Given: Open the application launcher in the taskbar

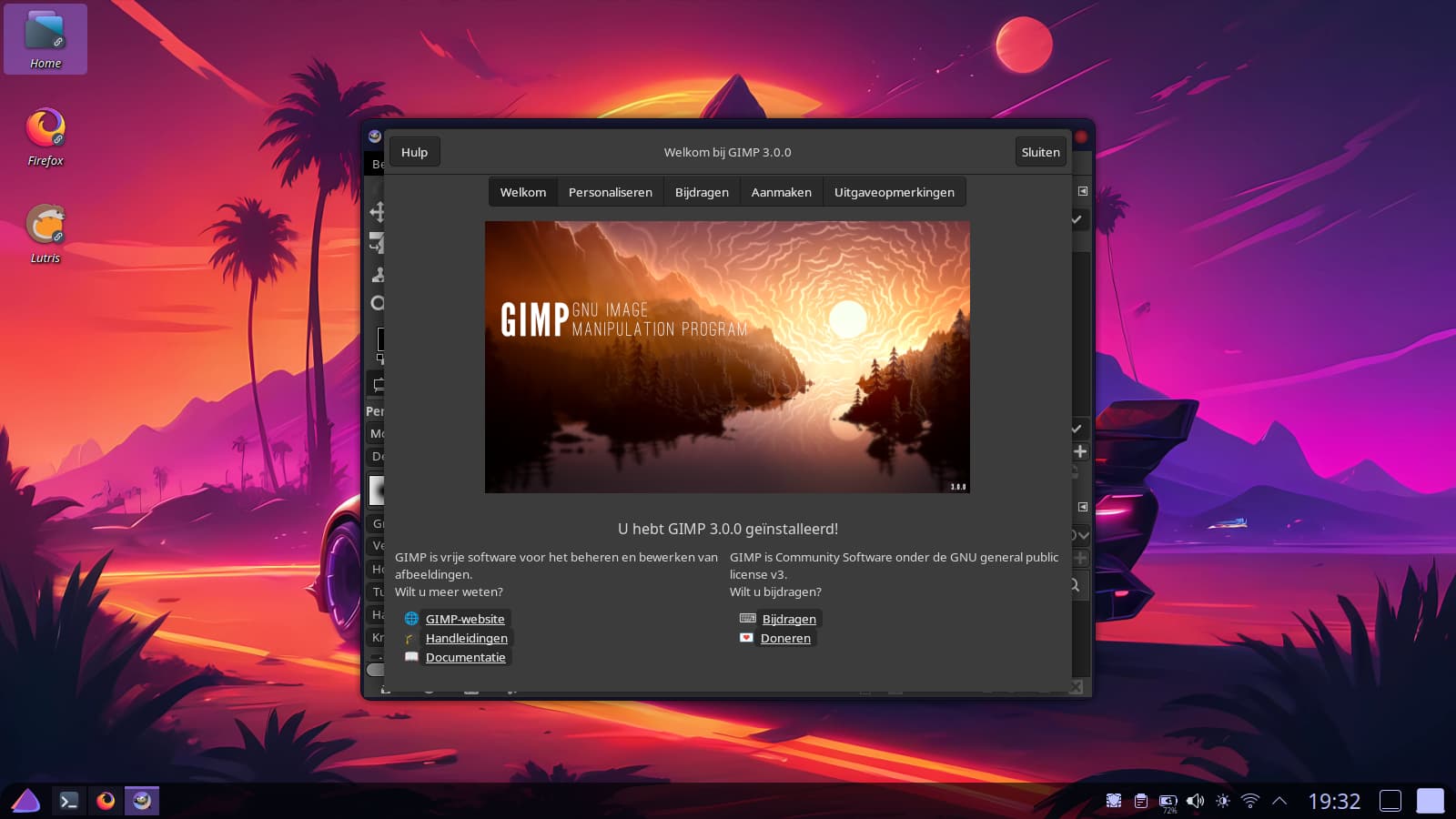Looking at the screenshot, I should [25, 801].
